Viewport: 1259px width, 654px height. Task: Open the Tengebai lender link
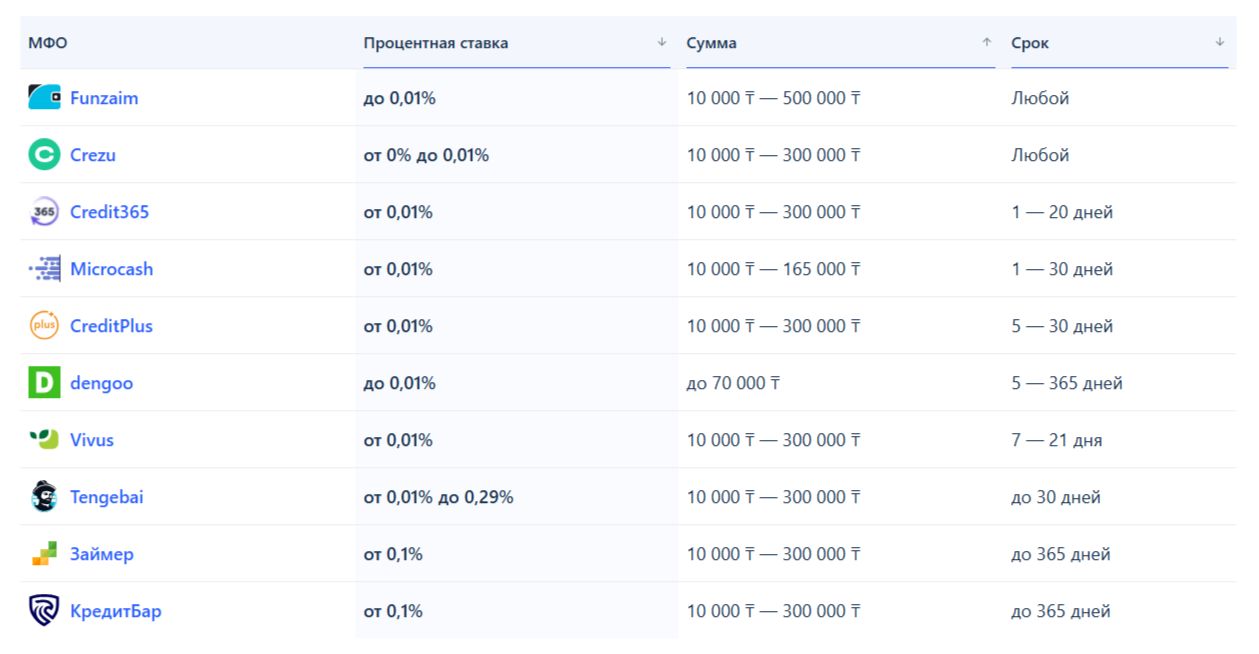107,497
